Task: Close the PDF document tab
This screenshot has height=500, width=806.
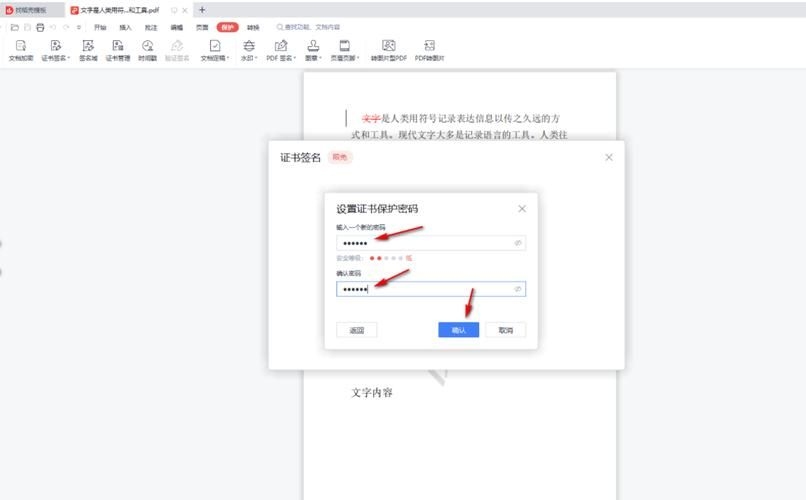Action: 185,10
